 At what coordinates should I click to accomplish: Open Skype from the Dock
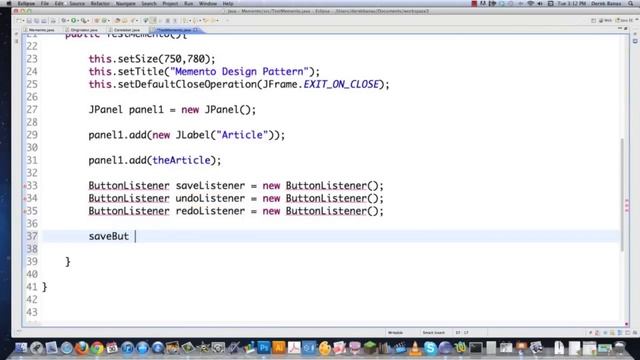(430, 348)
